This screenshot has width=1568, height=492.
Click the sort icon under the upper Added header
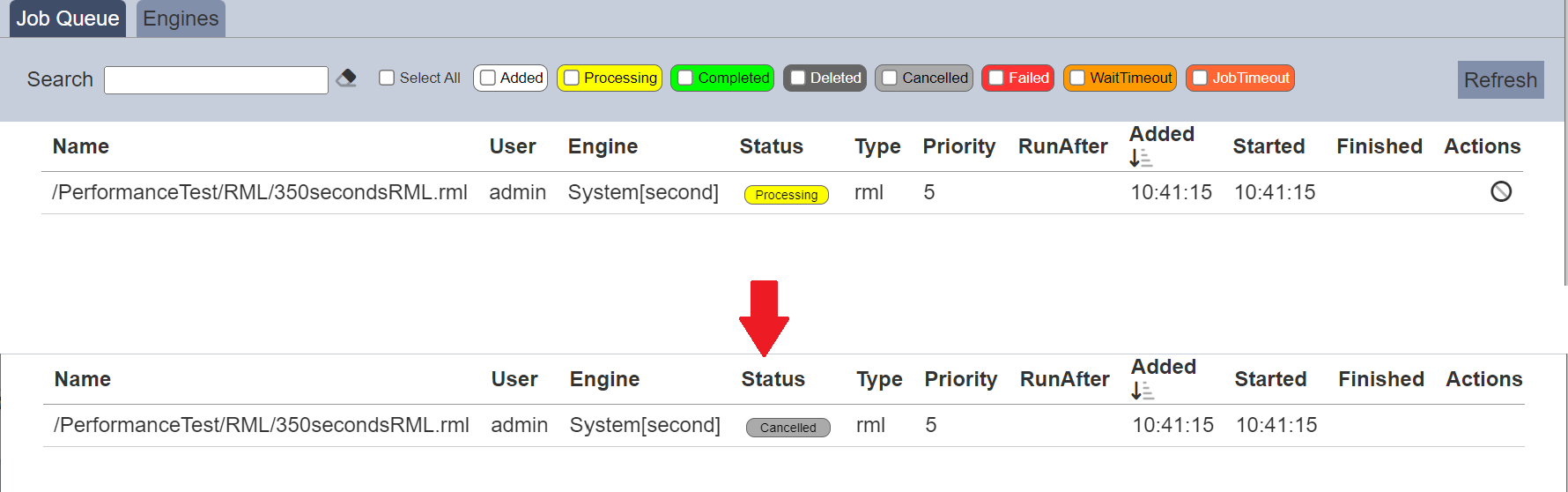[x=1142, y=158]
